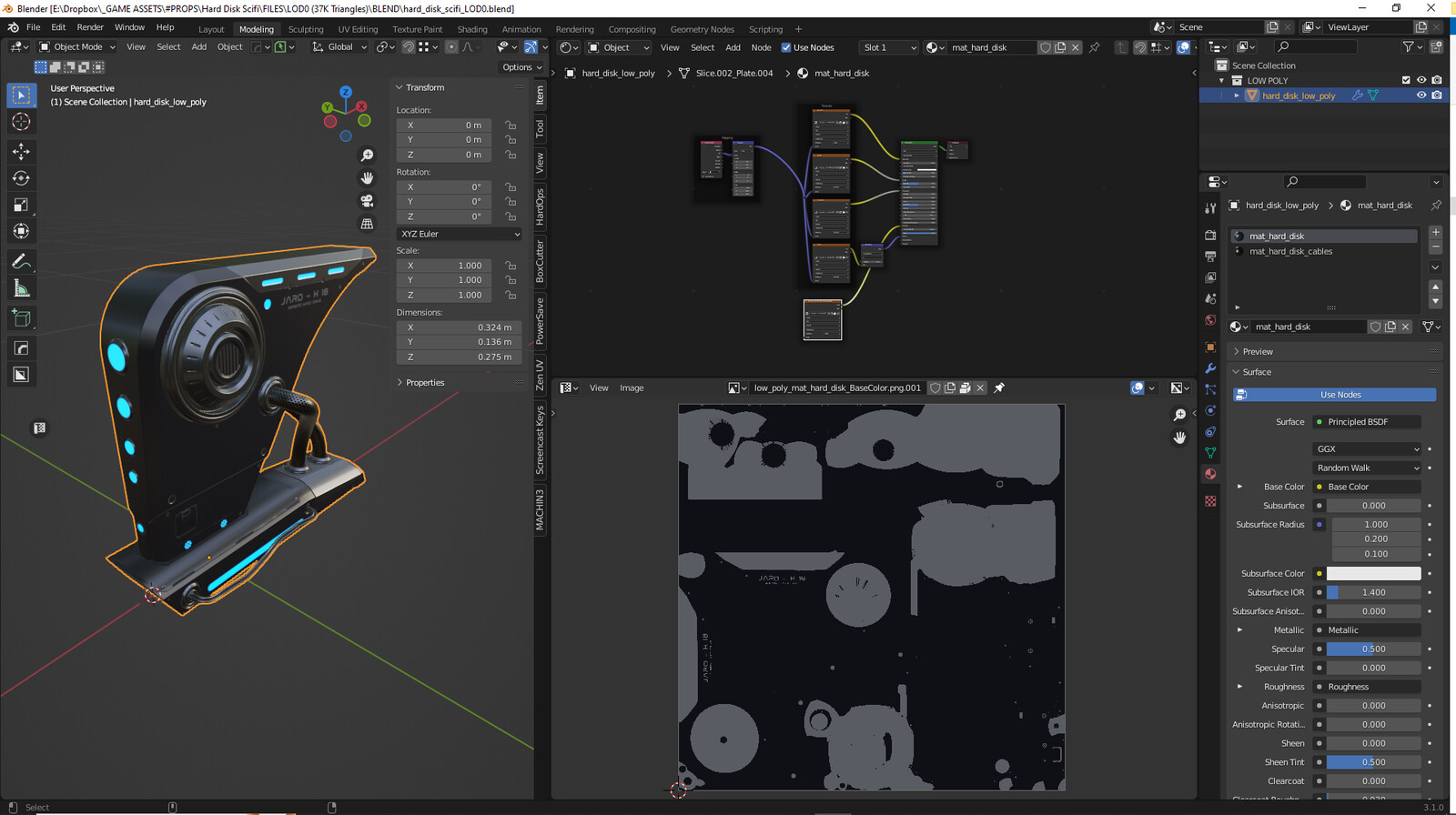Image resolution: width=1456 pixels, height=815 pixels.
Task: Adjust the Specular 0.500 slider
Action: point(1373,649)
